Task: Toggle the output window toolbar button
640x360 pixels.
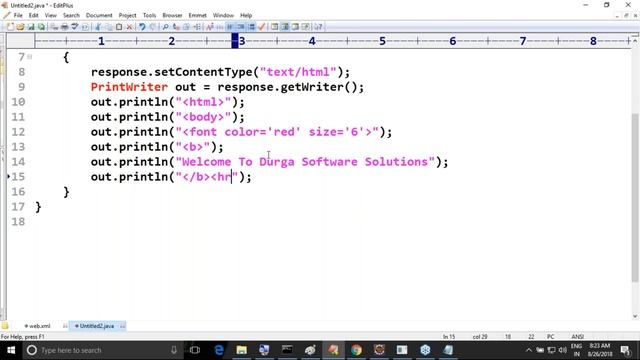Action: [295, 27]
